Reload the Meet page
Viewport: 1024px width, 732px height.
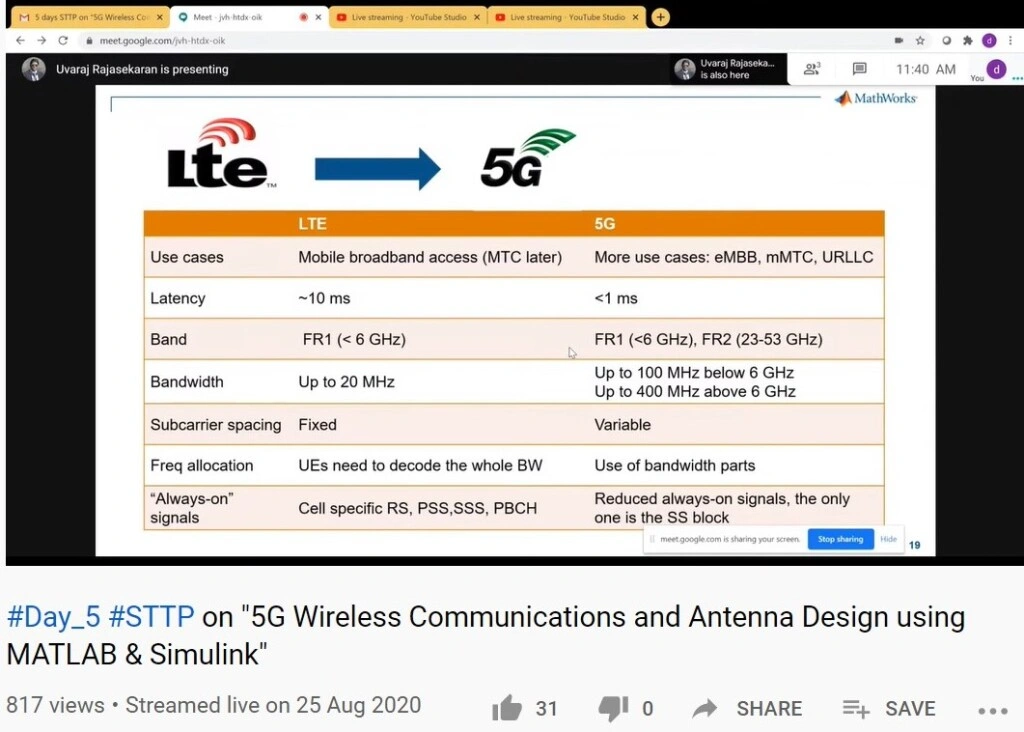[63, 40]
